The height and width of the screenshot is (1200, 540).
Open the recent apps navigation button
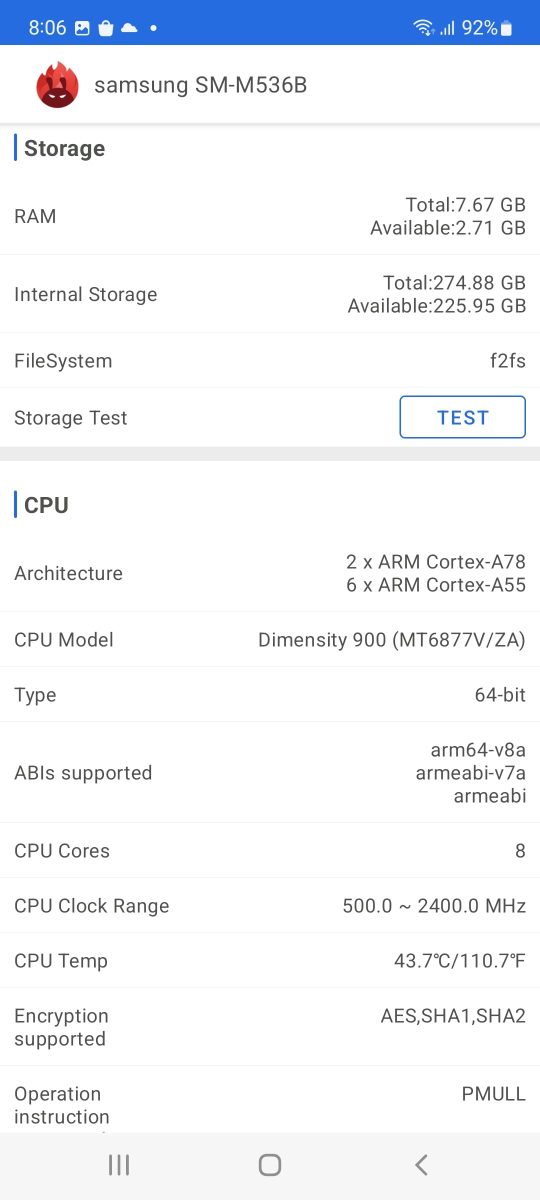tap(119, 1164)
